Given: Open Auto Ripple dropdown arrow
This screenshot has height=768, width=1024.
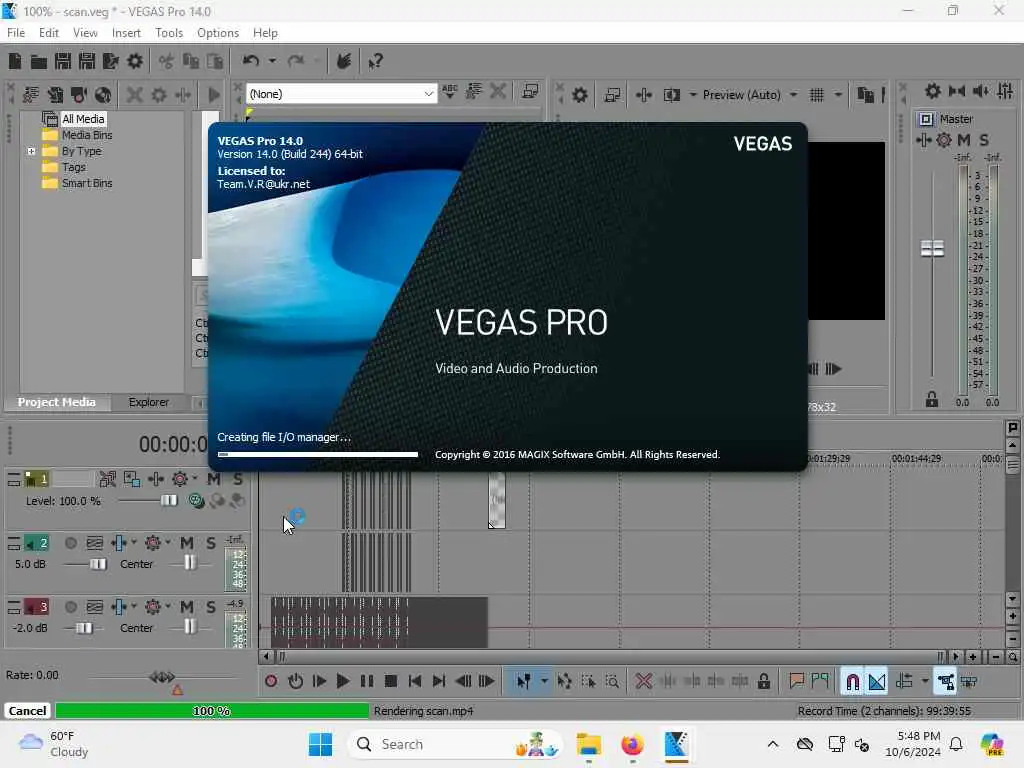Looking at the screenshot, I should (x=925, y=682).
